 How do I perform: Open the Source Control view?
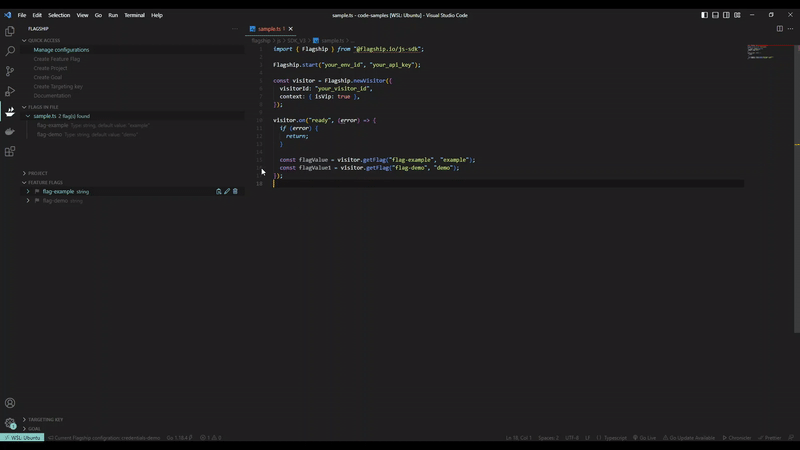10,71
